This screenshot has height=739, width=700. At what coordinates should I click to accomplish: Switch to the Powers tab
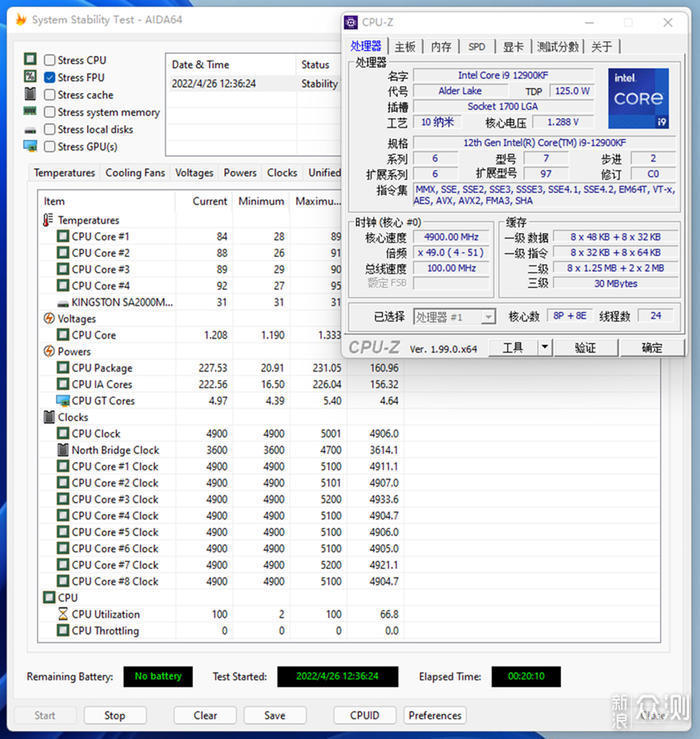(x=240, y=173)
